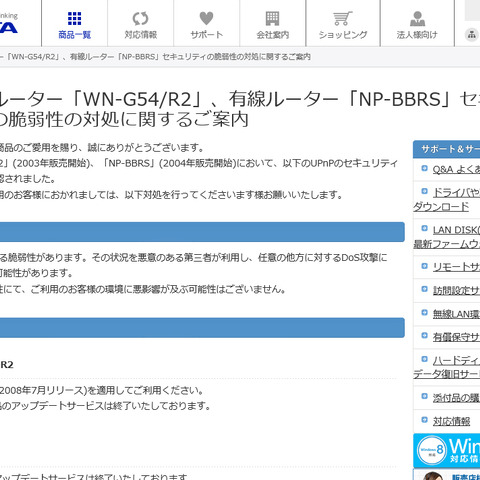Open the ハードディ データ復旧サービス link
Screen dimensions: 480x480
pyautogui.click(x=446, y=367)
